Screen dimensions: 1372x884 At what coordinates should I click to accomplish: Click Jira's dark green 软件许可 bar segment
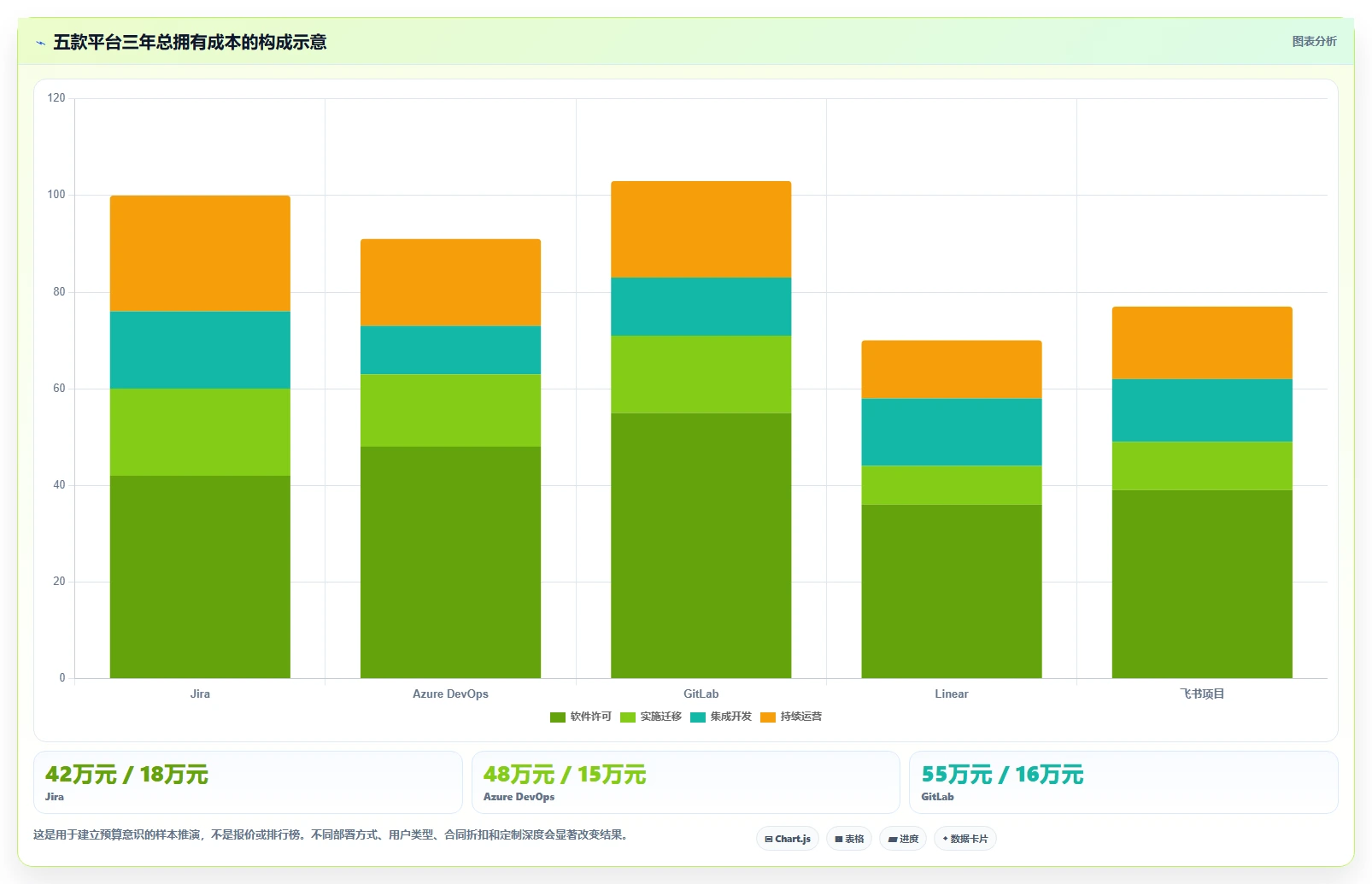click(x=200, y=577)
